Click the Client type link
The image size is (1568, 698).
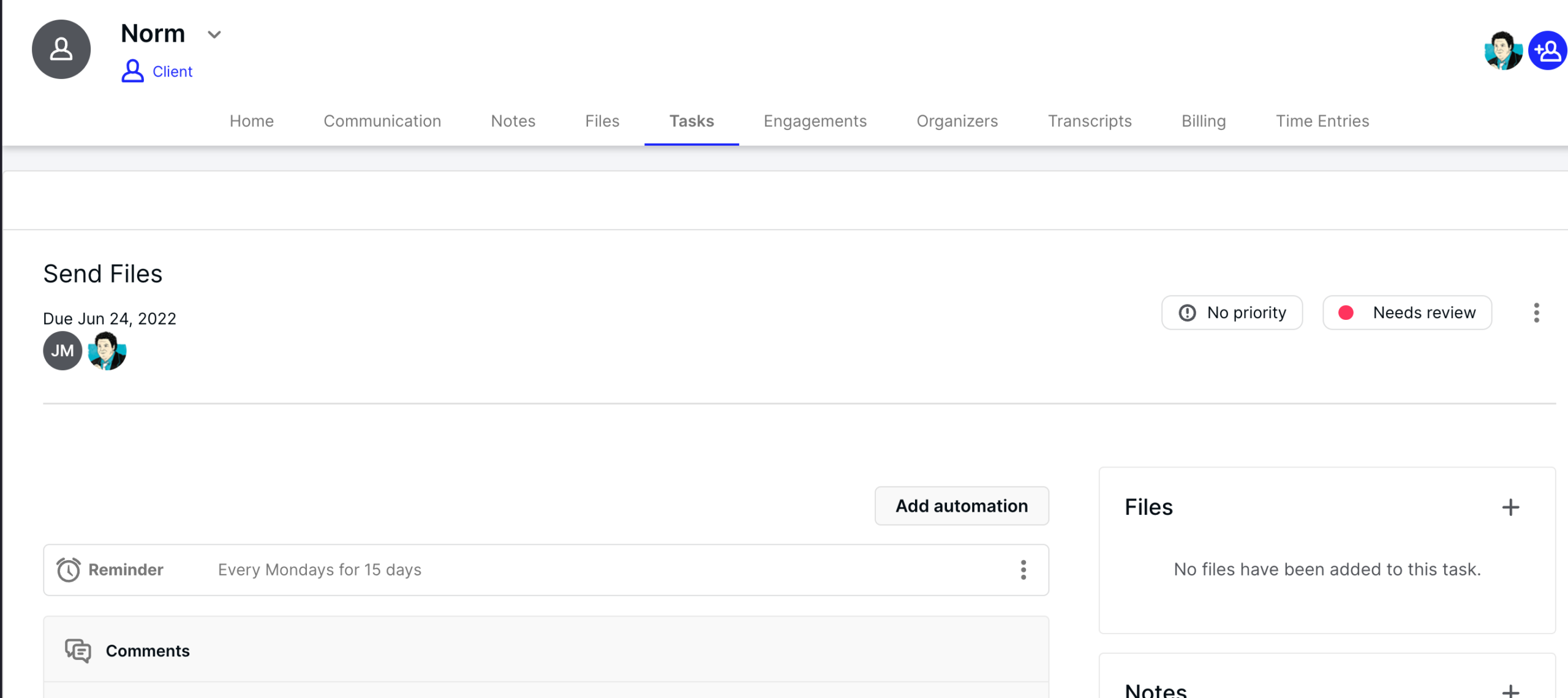pyautogui.click(x=172, y=72)
